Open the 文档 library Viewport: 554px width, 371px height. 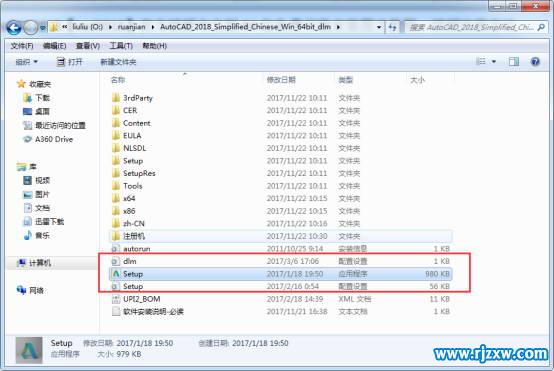click(36, 208)
